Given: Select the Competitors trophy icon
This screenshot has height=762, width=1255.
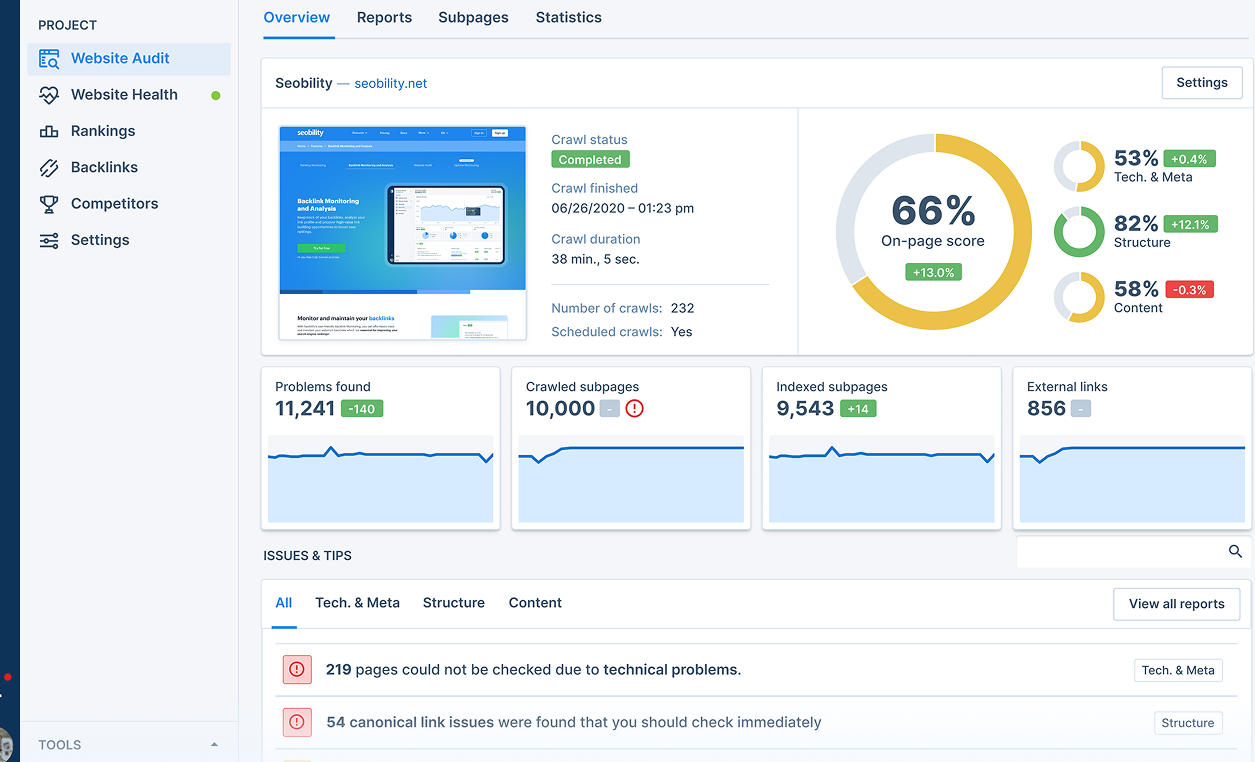Looking at the screenshot, I should point(48,203).
